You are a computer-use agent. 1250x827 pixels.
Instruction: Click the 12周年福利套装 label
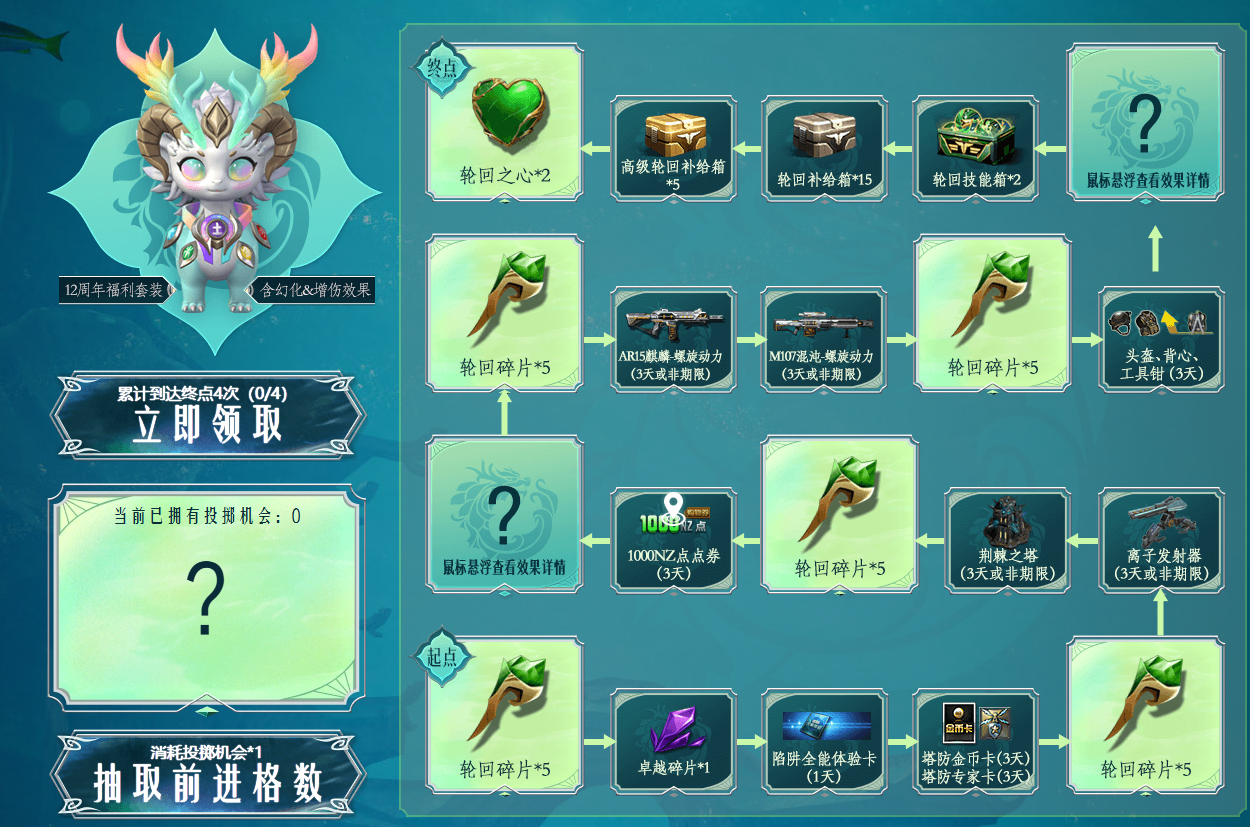[x=114, y=290]
